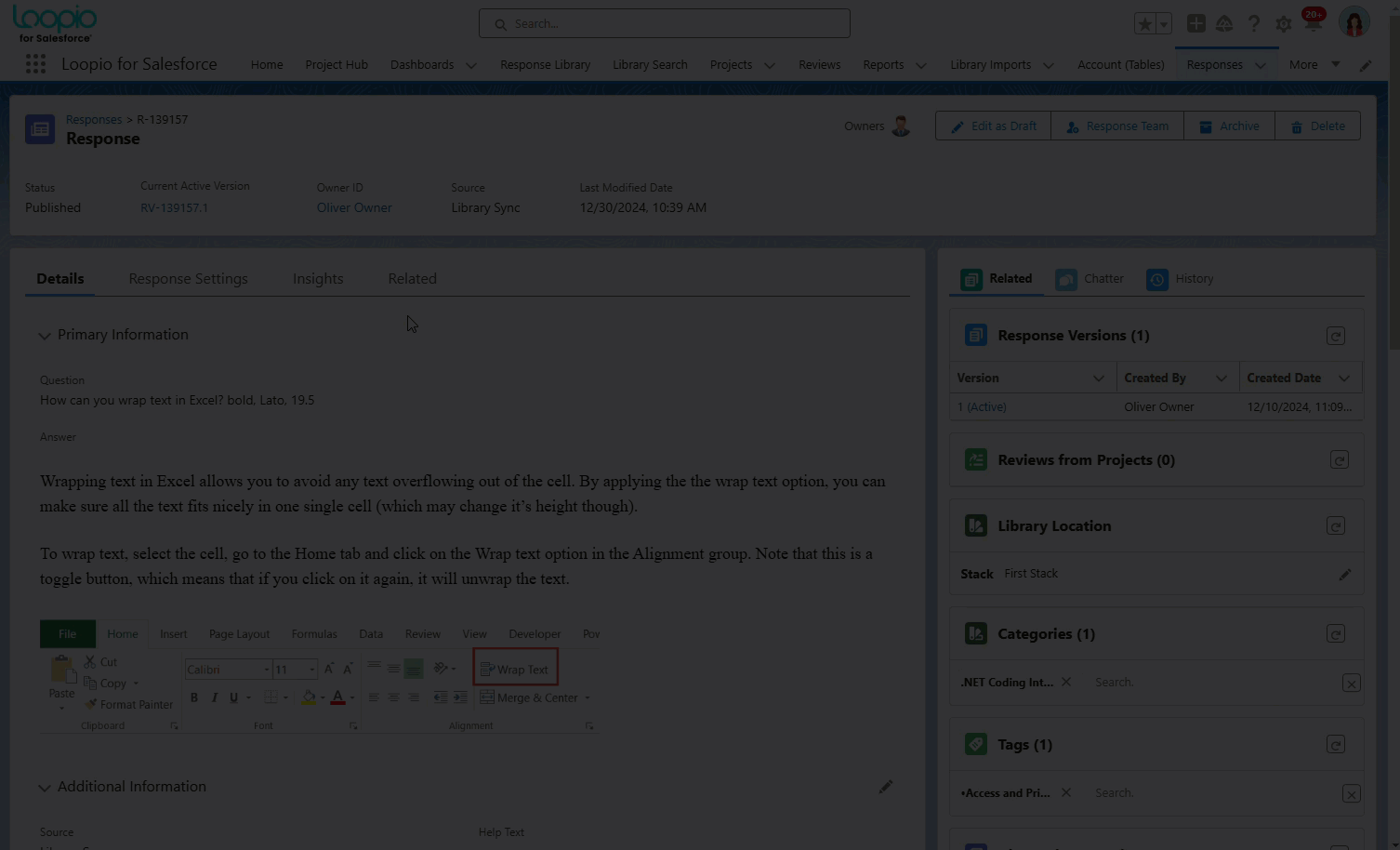Expand the Dashboards nav dropdown chevron
The height and width of the screenshot is (850, 1400).
471,65
